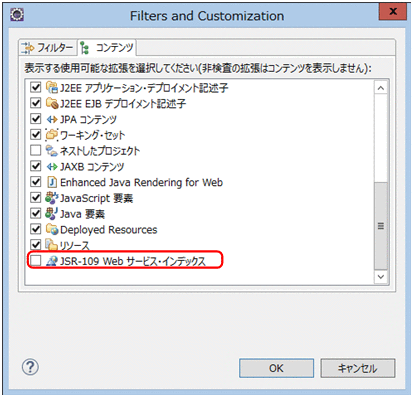The height and width of the screenshot is (399, 415).
Task: Uncheck the JavaScript 要素 checkbox
Action: click(35, 198)
